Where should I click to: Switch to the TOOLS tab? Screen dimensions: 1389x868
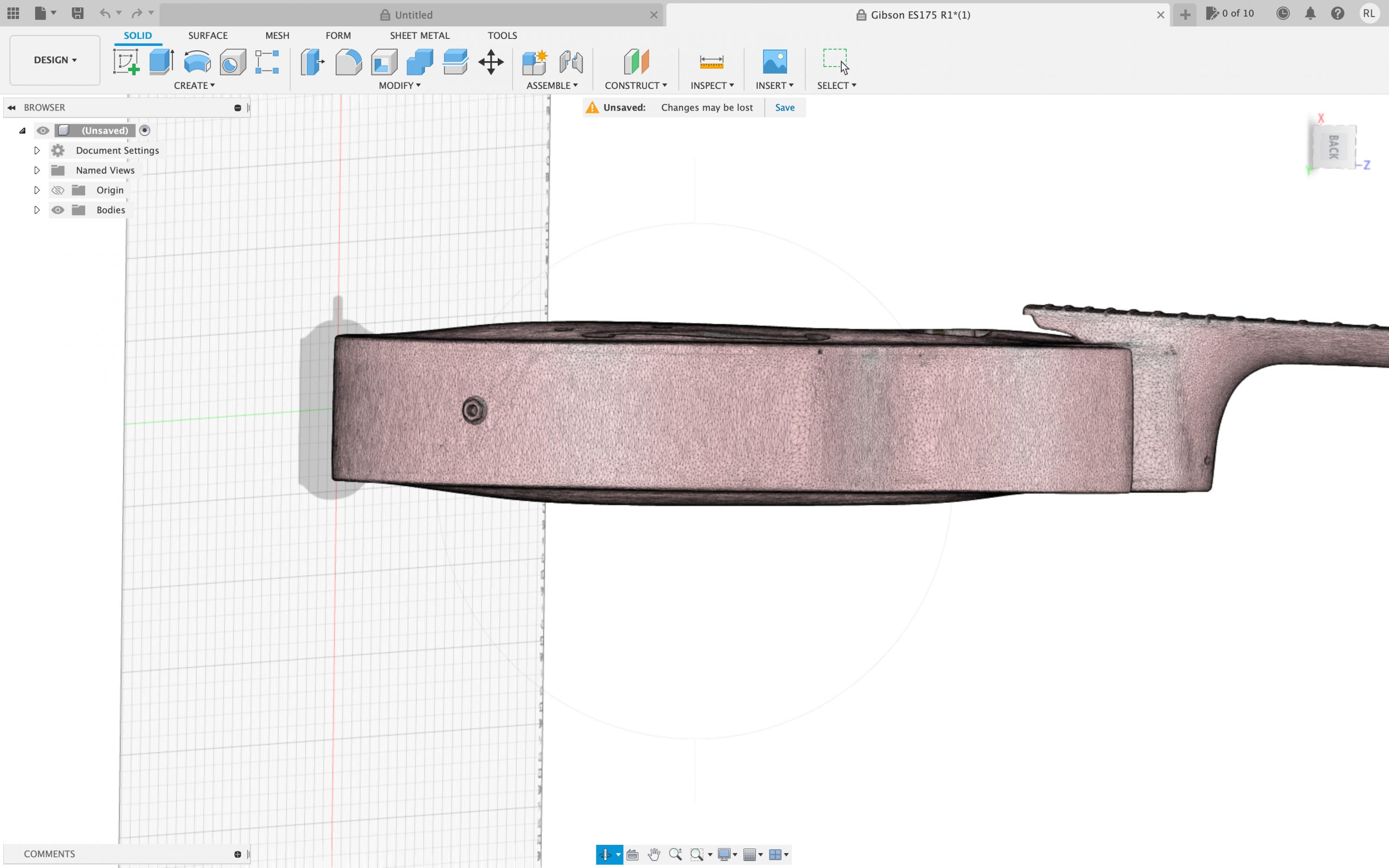coord(502,36)
